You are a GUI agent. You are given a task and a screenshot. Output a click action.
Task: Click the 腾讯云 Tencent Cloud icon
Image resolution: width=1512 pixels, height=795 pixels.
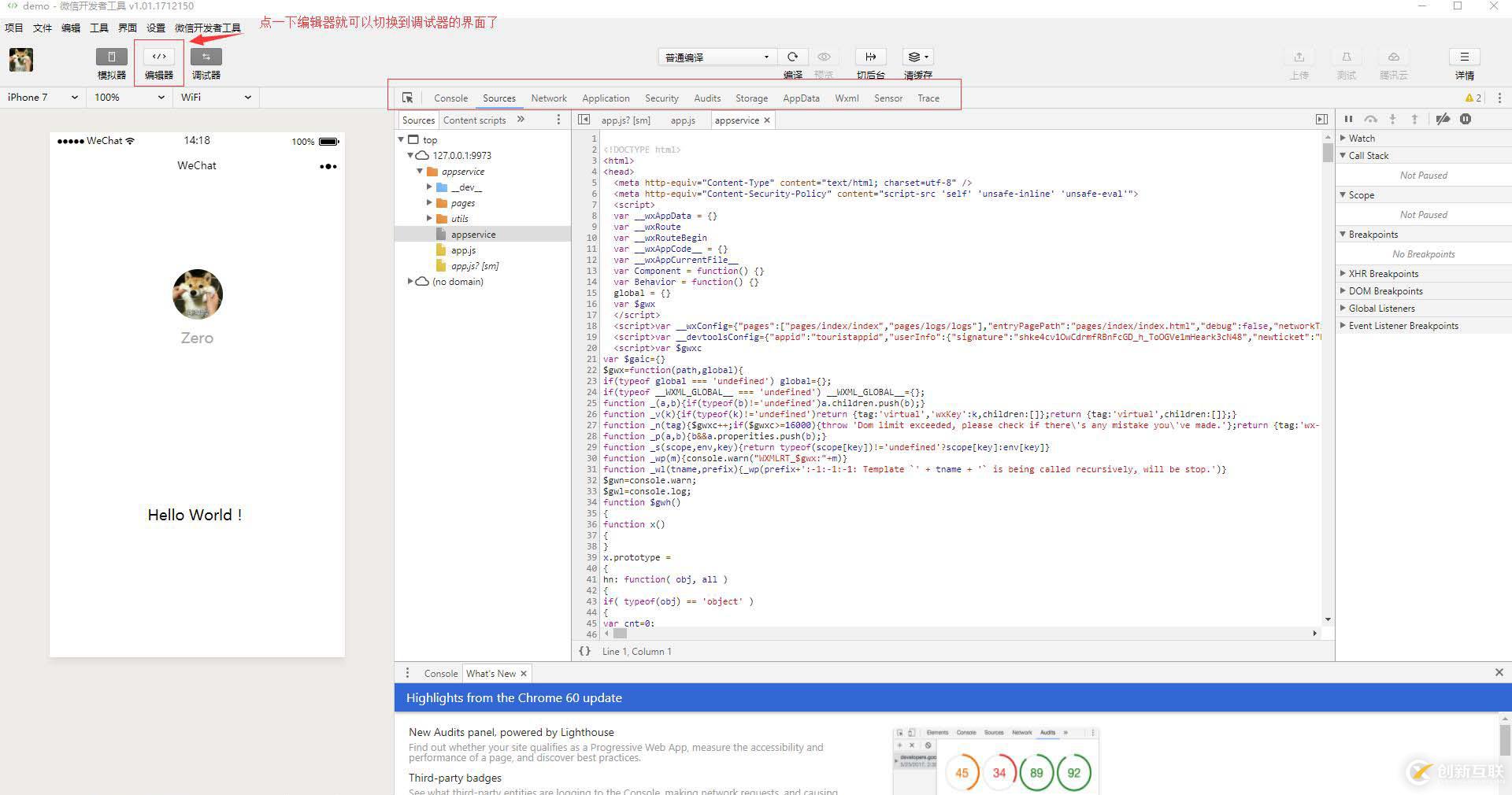point(1394,57)
